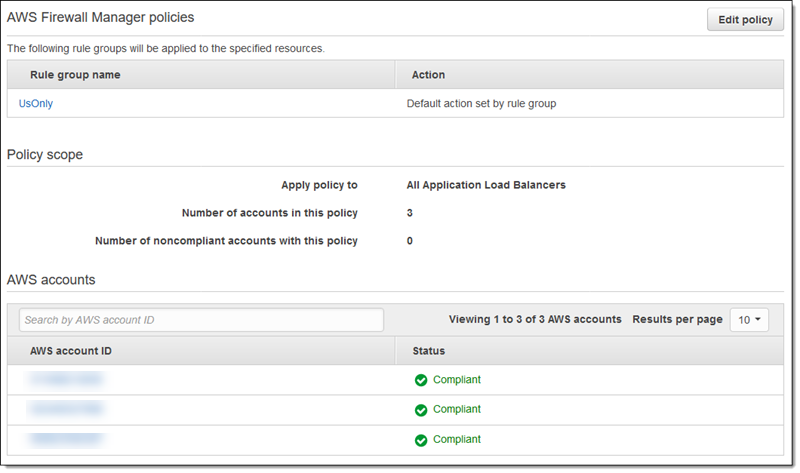
Task: Click the second row's green Compliant check icon
Action: click(x=421, y=410)
